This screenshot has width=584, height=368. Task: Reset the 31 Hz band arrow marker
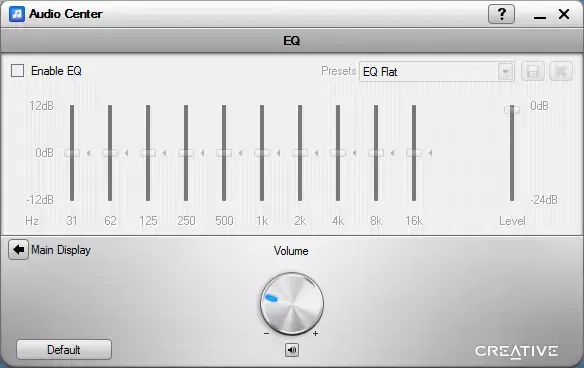pos(89,153)
